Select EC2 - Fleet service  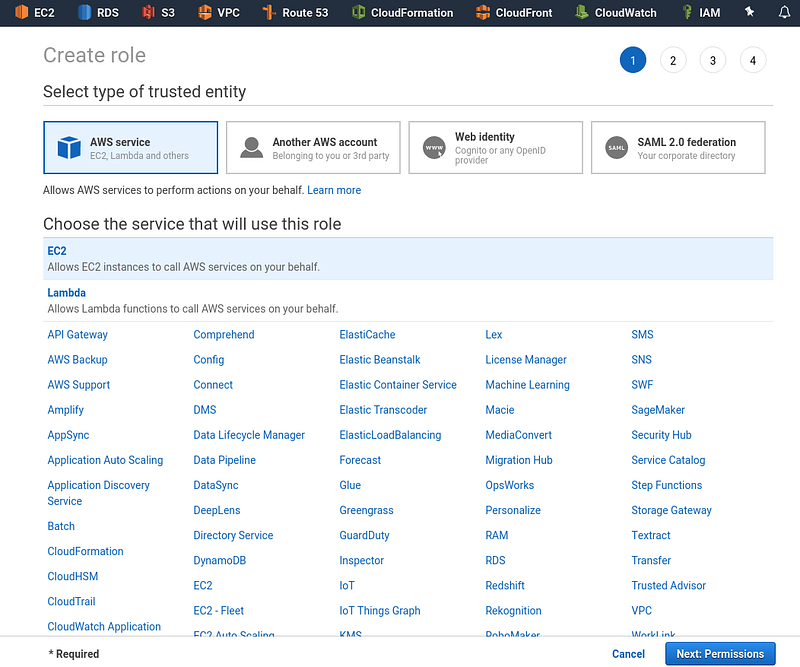[x=218, y=611]
